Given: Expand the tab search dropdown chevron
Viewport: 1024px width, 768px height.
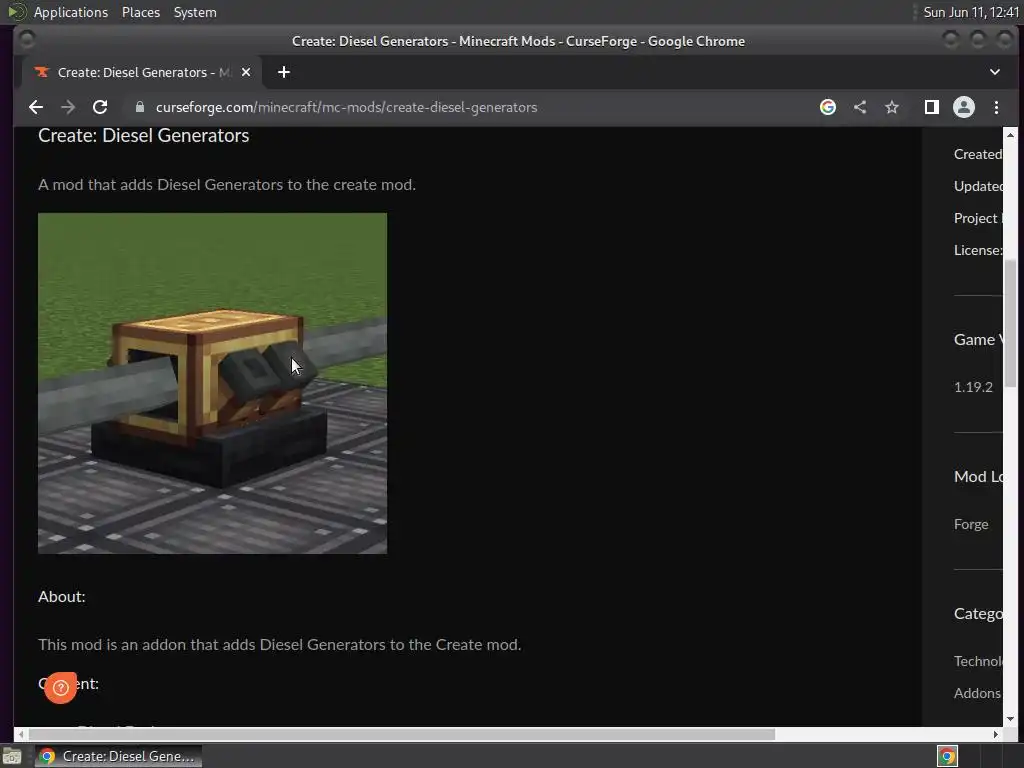Looking at the screenshot, I should pos(995,72).
